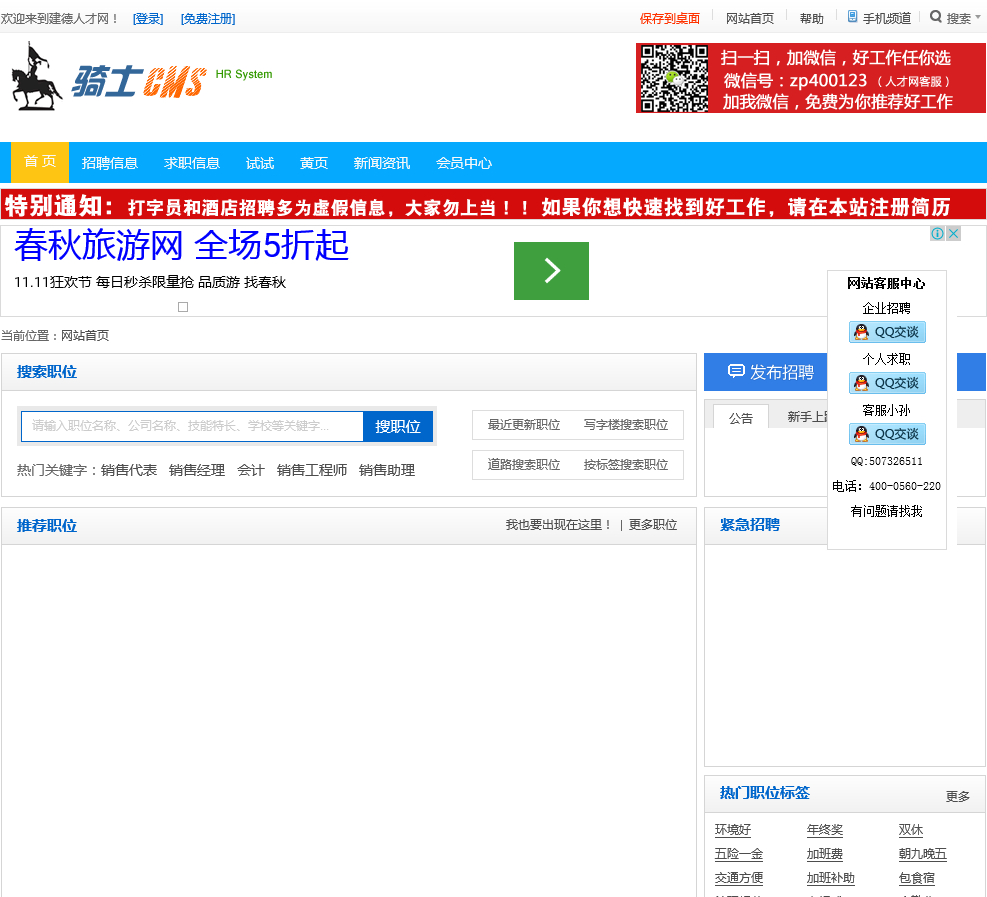987x897 pixels.
Task: Click the 推荐职位 section heading
Action: [x=47, y=526]
